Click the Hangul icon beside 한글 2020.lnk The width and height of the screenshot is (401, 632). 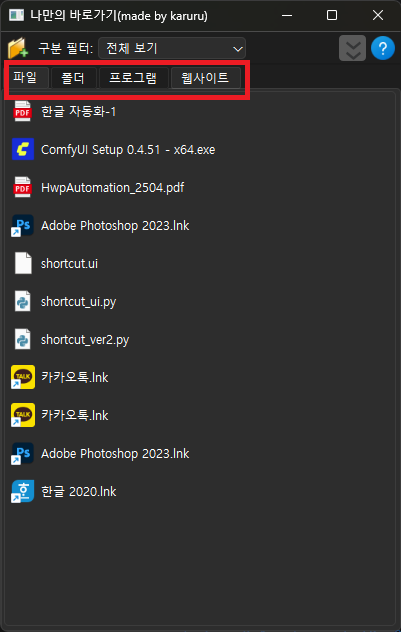tap(23, 491)
